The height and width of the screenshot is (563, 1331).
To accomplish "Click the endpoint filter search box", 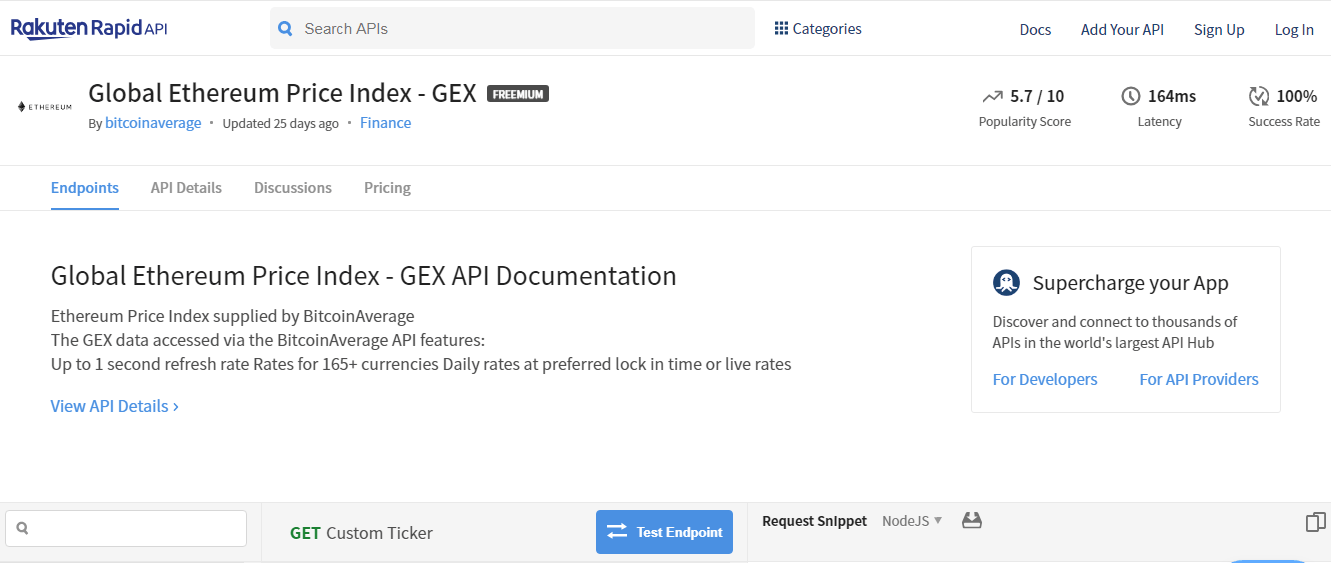I will (x=126, y=528).
